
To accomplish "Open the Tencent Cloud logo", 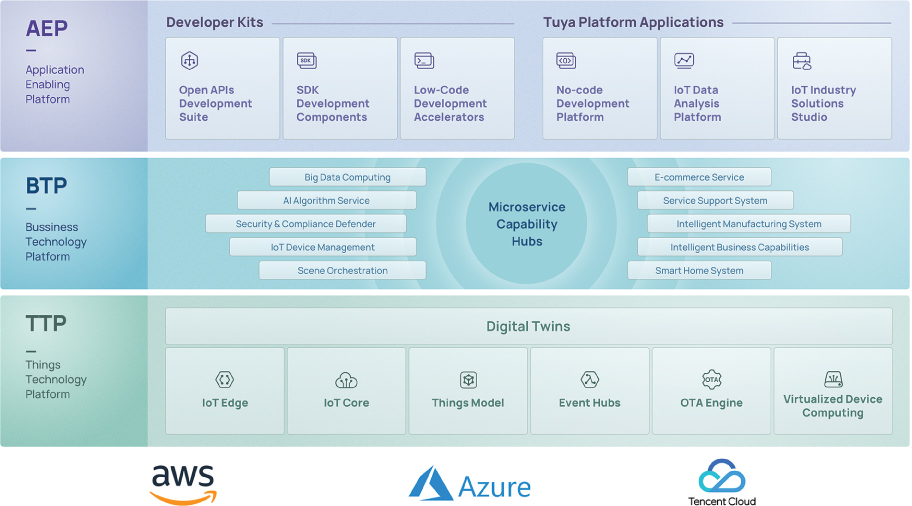I will coord(722,483).
